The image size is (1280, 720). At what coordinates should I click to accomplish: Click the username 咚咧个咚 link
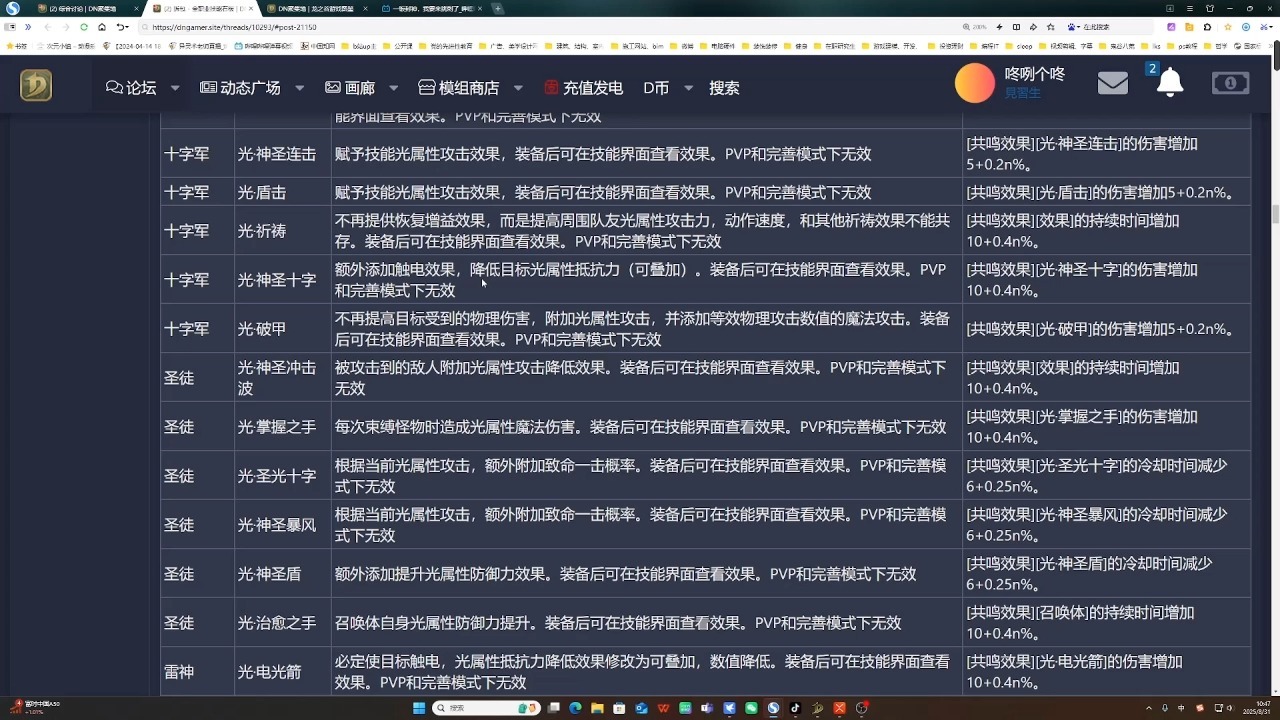(x=1034, y=74)
